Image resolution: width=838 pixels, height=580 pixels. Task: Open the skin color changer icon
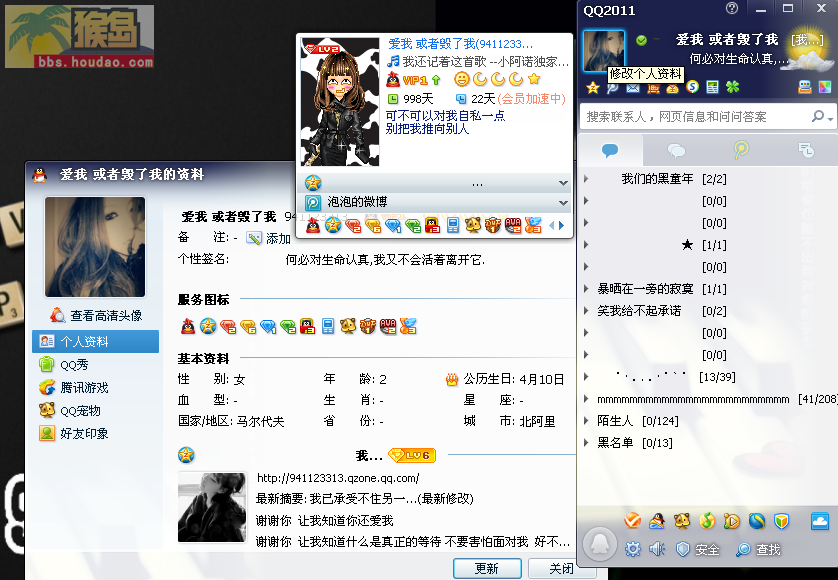(825, 87)
